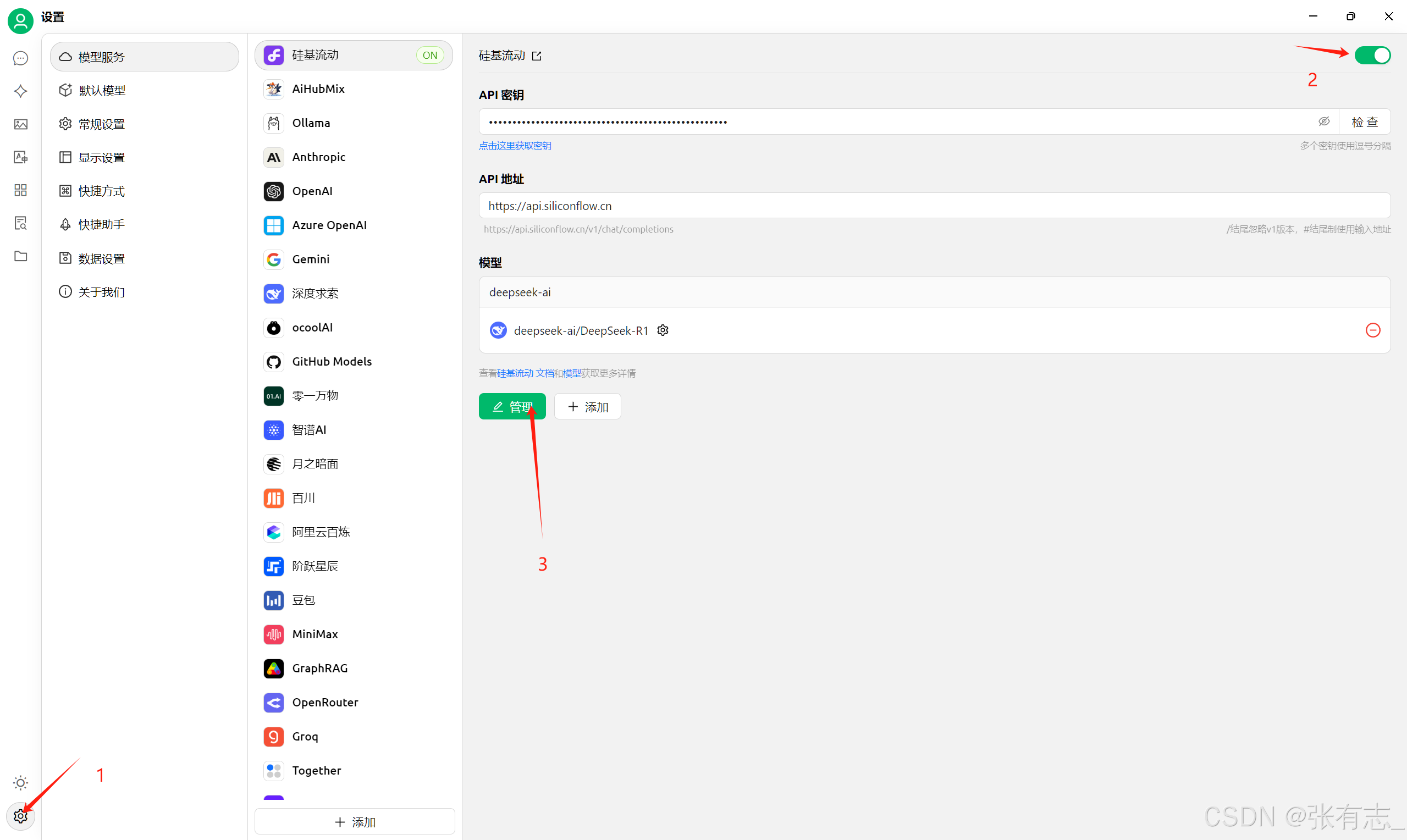Open 硅基流动 external website link icon
This screenshot has width=1407, height=840.
[x=537, y=56]
